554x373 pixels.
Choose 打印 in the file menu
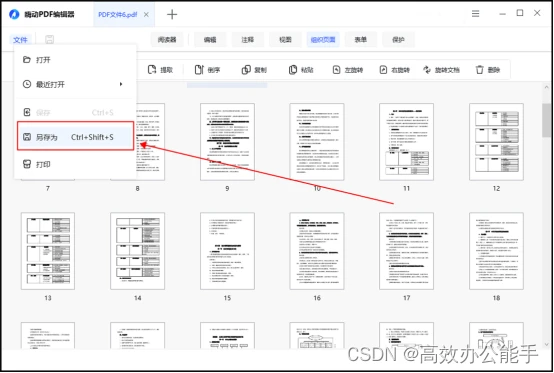pyautogui.click(x=75, y=164)
